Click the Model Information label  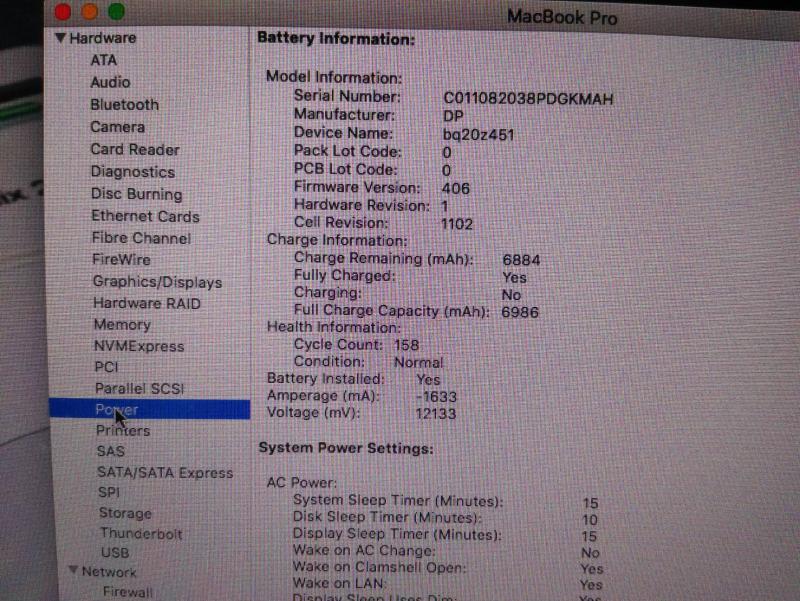click(334, 78)
